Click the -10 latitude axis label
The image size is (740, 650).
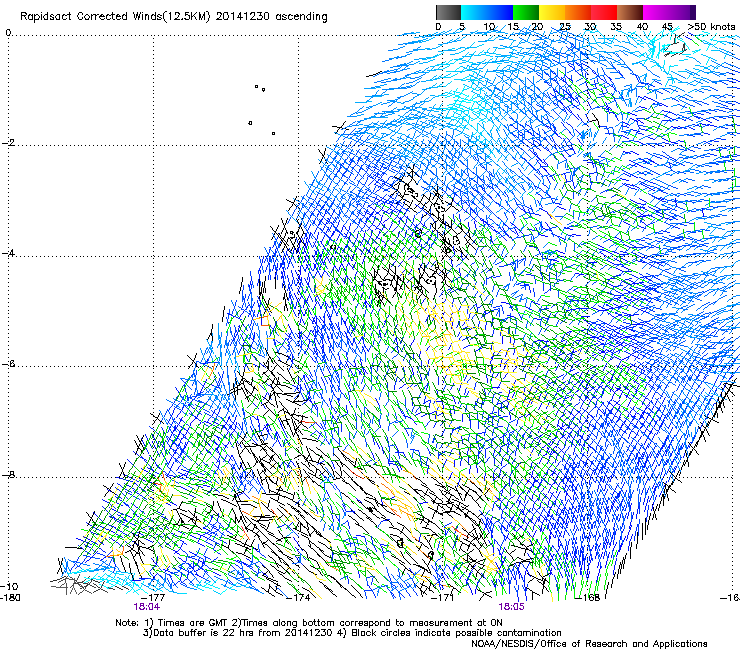tap(9, 587)
